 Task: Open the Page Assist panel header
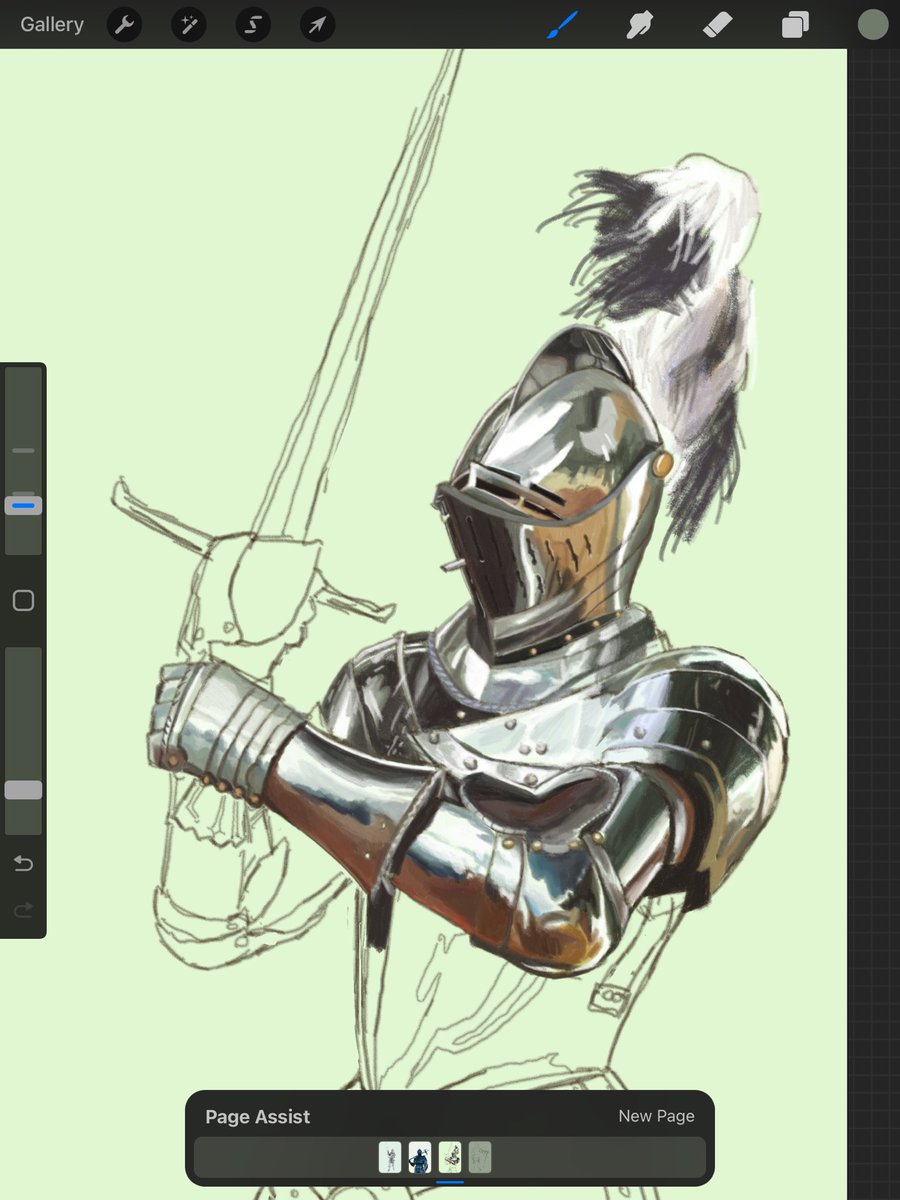coord(257,1116)
